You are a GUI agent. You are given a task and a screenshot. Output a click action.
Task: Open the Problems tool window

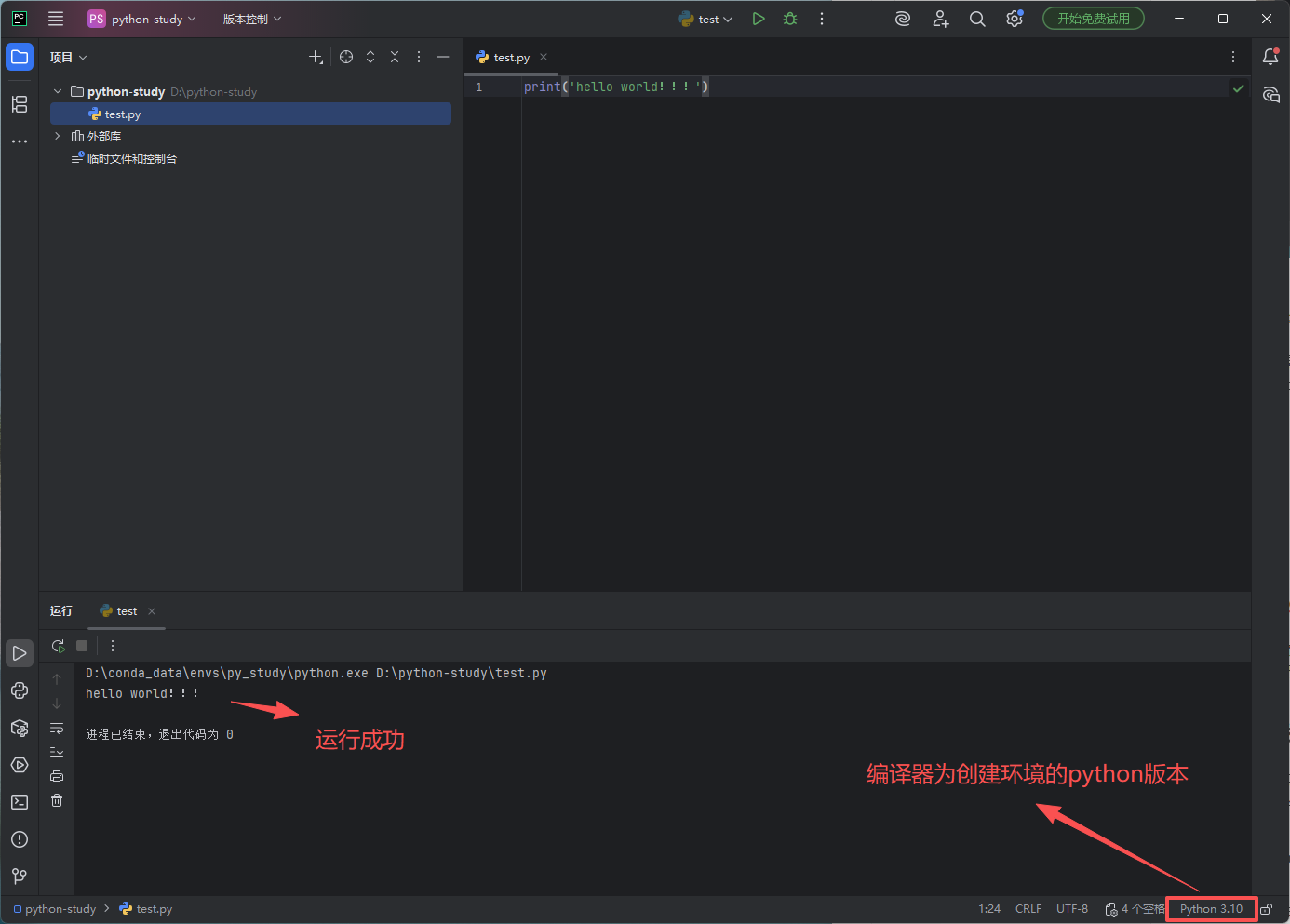pyautogui.click(x=20, y=839)
